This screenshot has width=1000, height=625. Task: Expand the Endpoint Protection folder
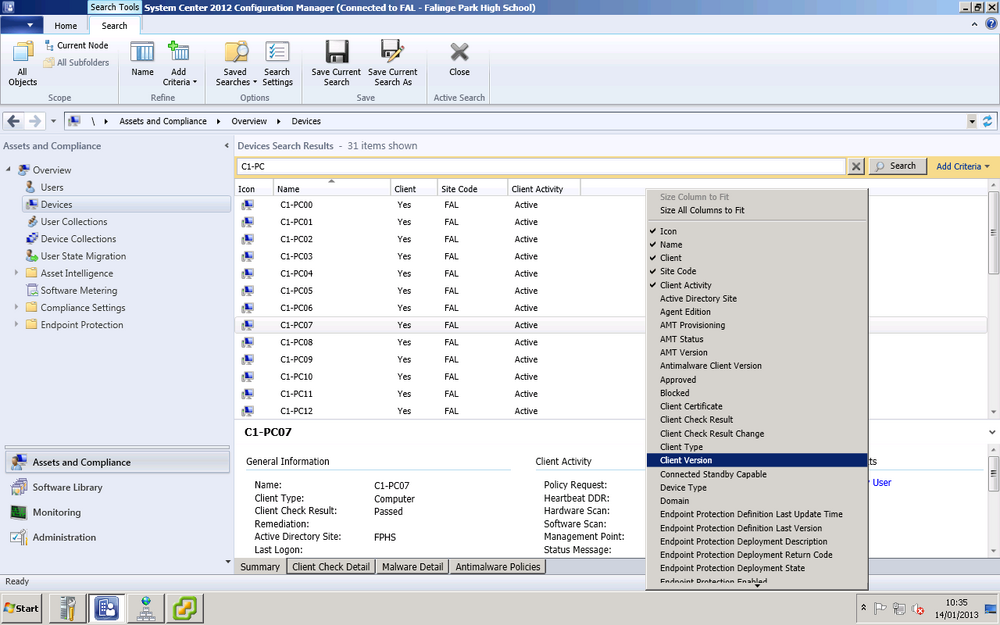pyautogui.click(x=16, y=324)
